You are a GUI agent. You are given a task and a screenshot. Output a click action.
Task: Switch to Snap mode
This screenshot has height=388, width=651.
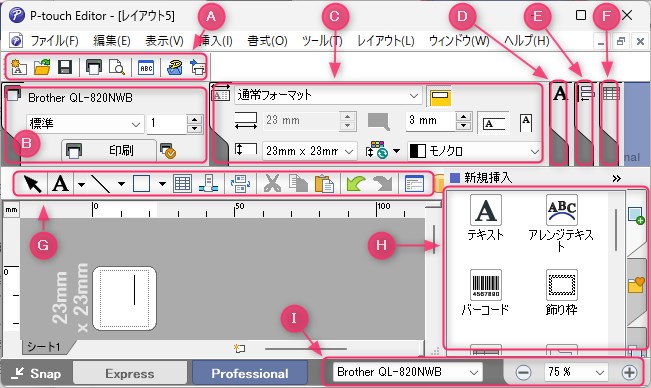(37, 373)
